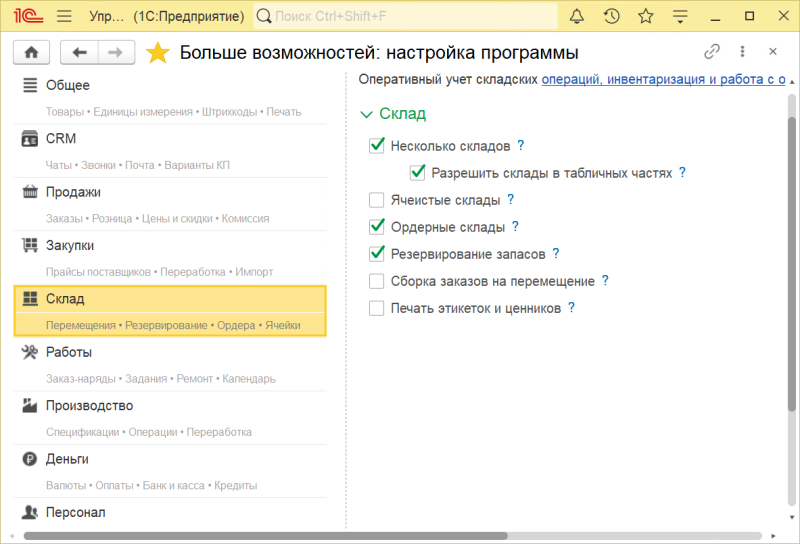Collapse the Склад group chevron
Image resolution: width=800 pixels, height=544 pixels.
pos(366,114)
